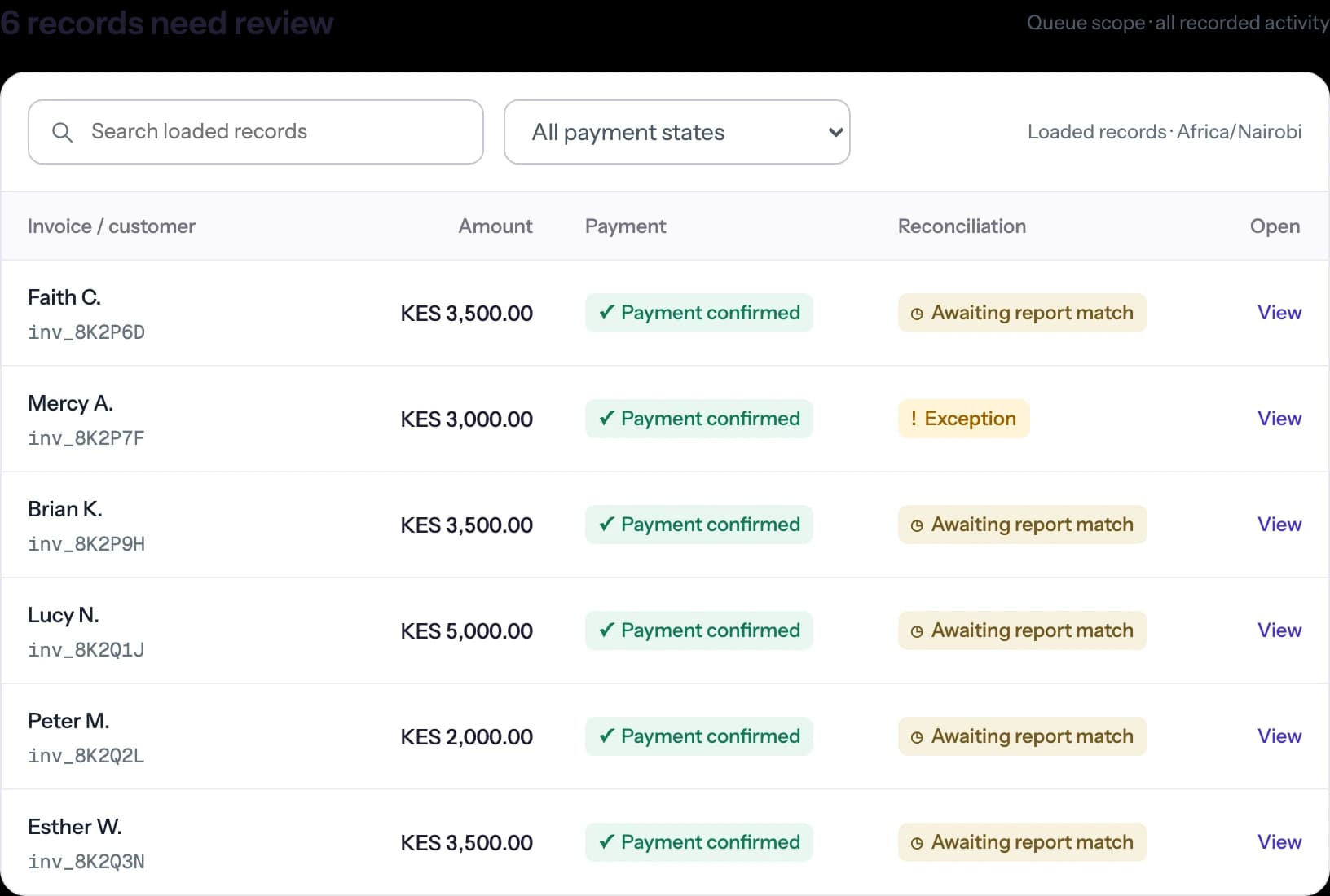Click Payment confirmed badge for Peter M.

click(x=699, y=736)
